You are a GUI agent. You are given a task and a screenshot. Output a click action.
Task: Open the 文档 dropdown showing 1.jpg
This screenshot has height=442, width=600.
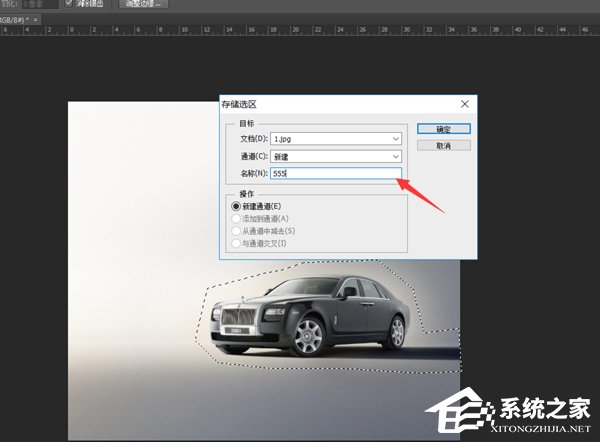(336, 139)
